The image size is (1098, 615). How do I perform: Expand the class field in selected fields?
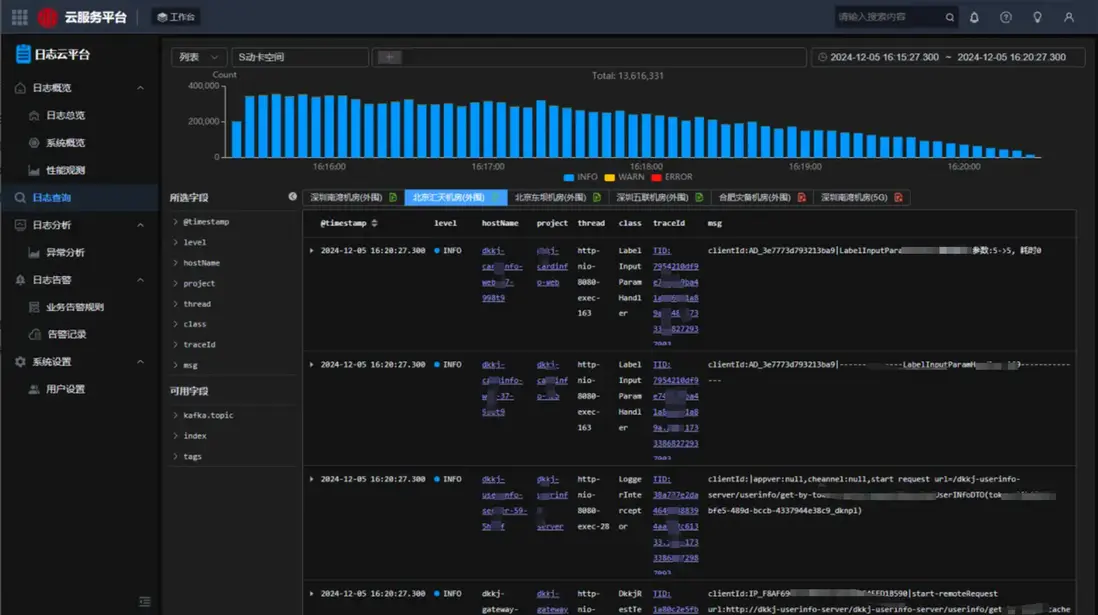(175, 324)
